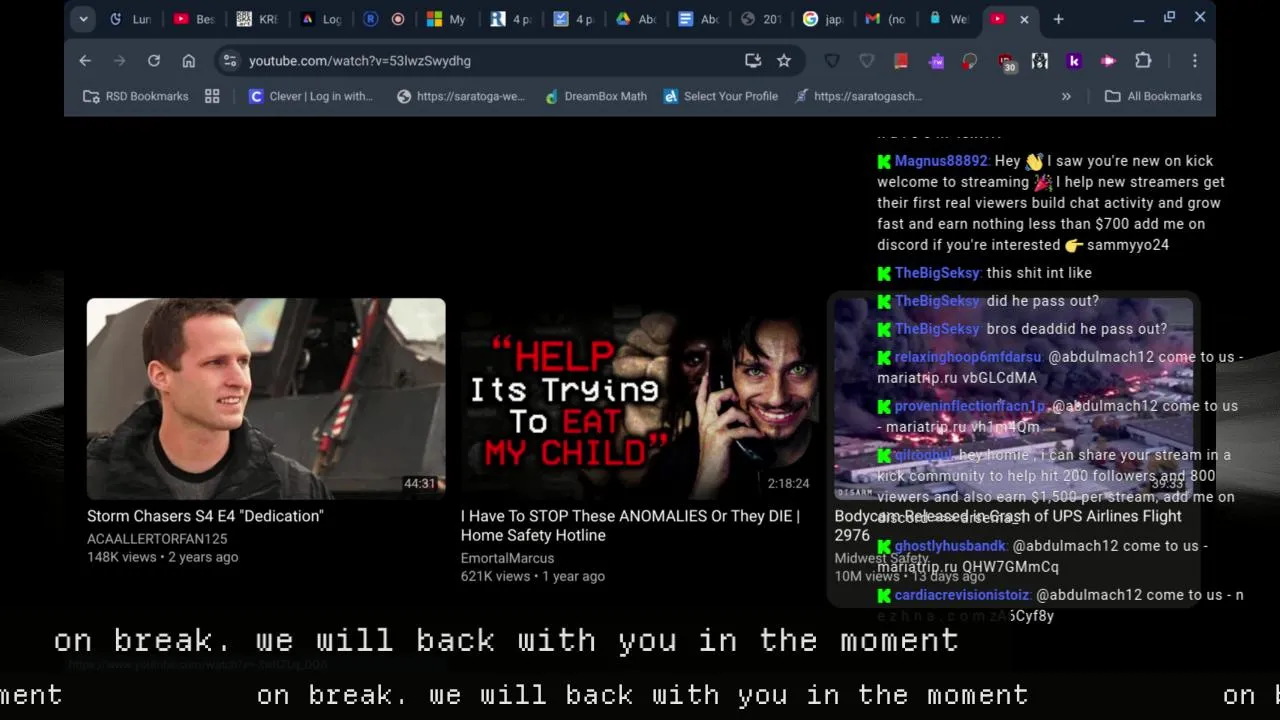Click the Magnus88892 chat username

coord(941,161)
